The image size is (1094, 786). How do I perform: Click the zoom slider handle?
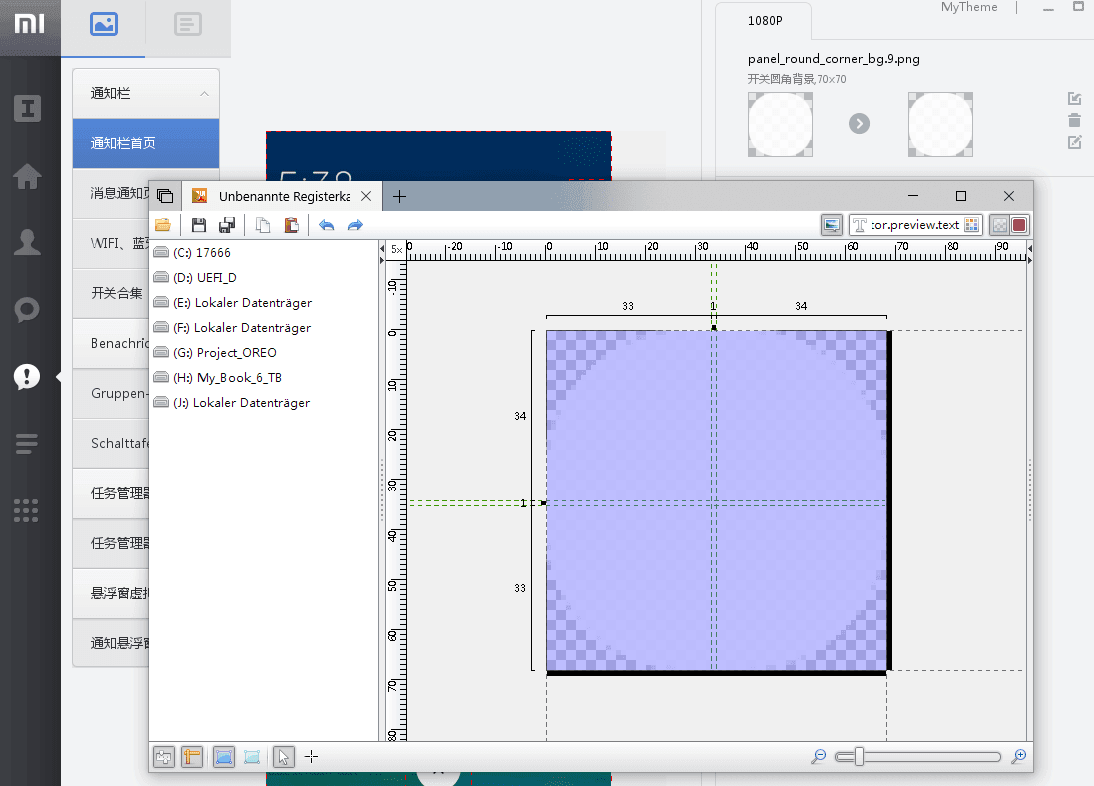[x=860, y=757]
